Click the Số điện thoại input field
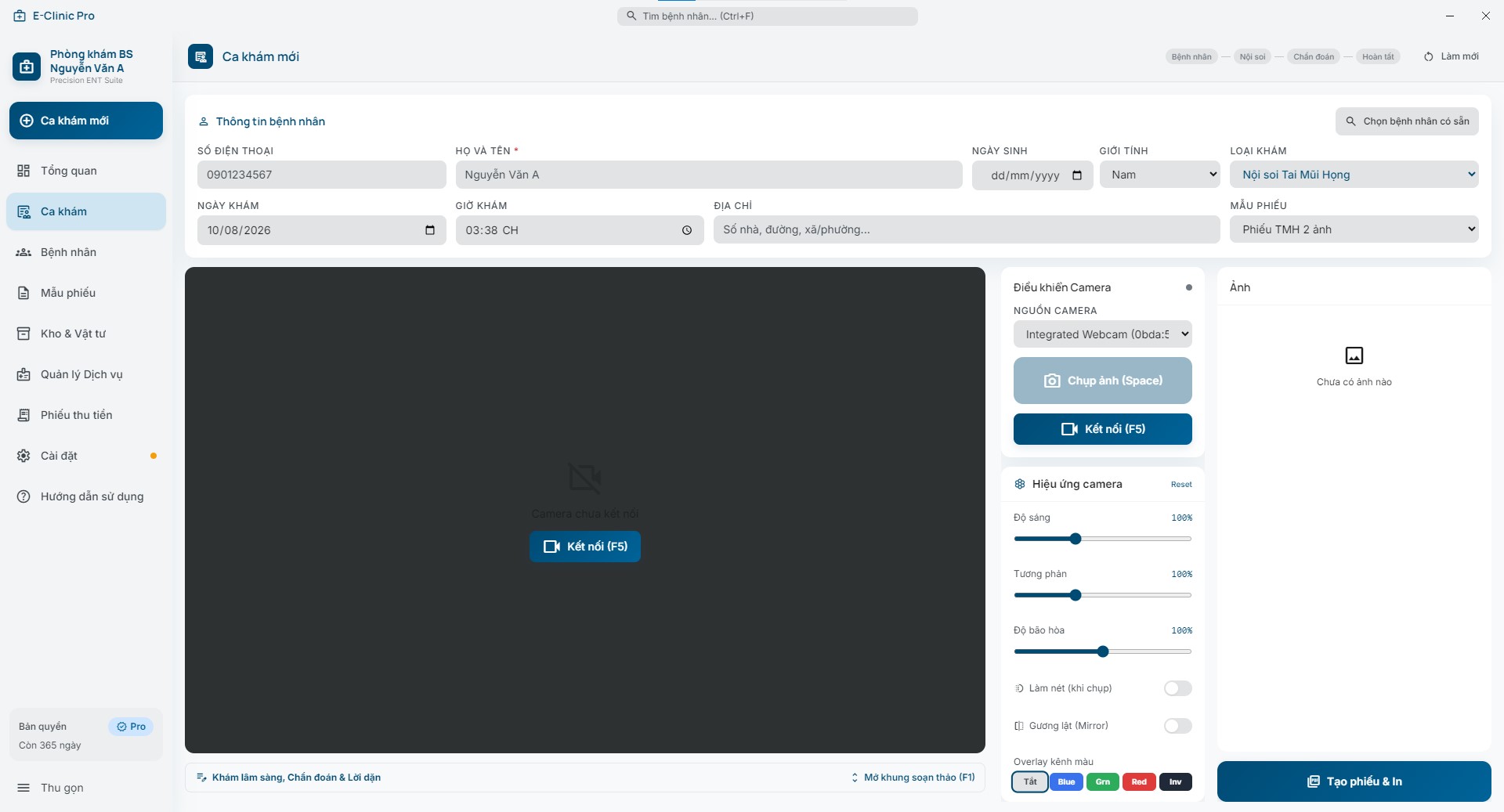 (x=322, y=175)
